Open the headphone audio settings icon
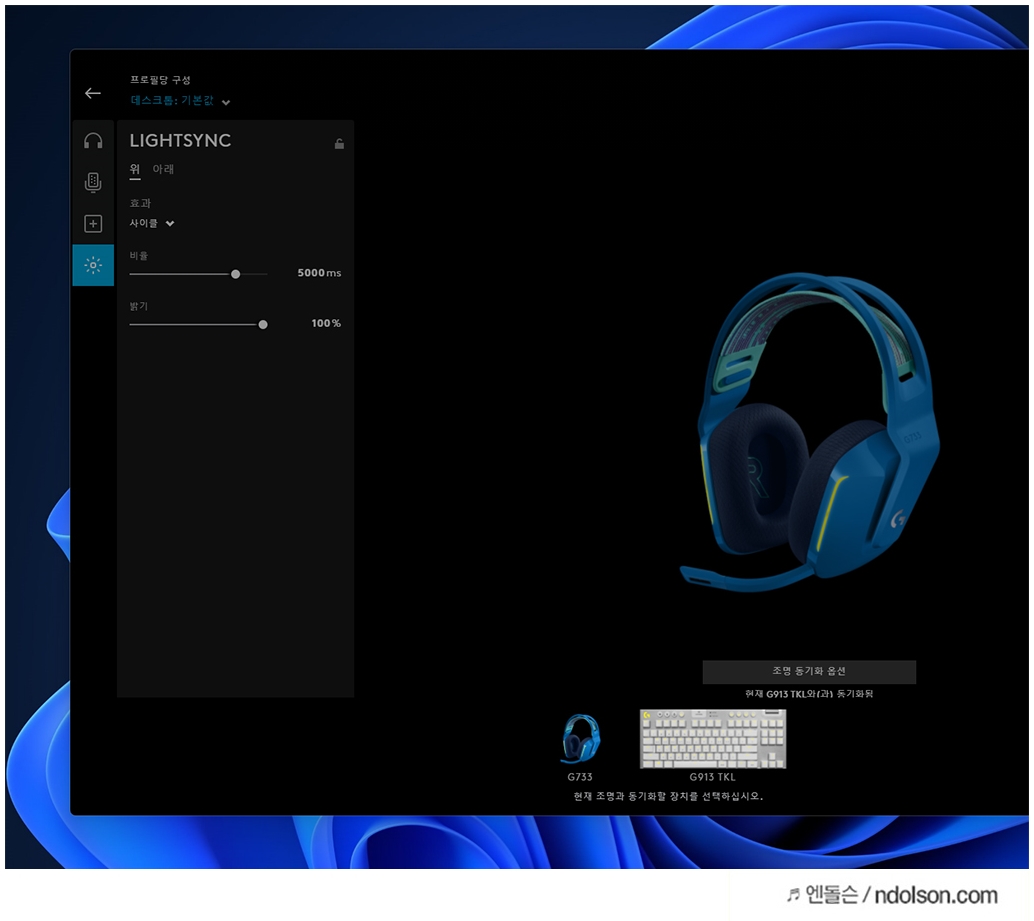The image size is (1034, 921). [x=93, y=141]
